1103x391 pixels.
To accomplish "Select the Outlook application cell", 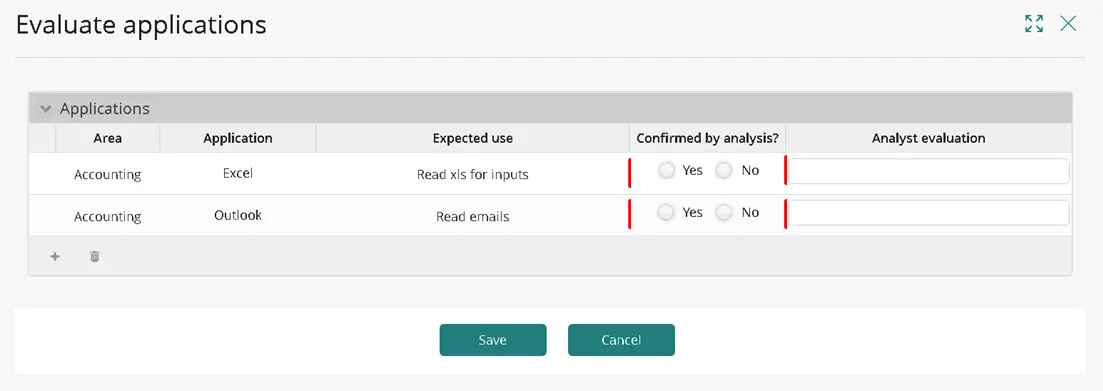I will 238,215.
